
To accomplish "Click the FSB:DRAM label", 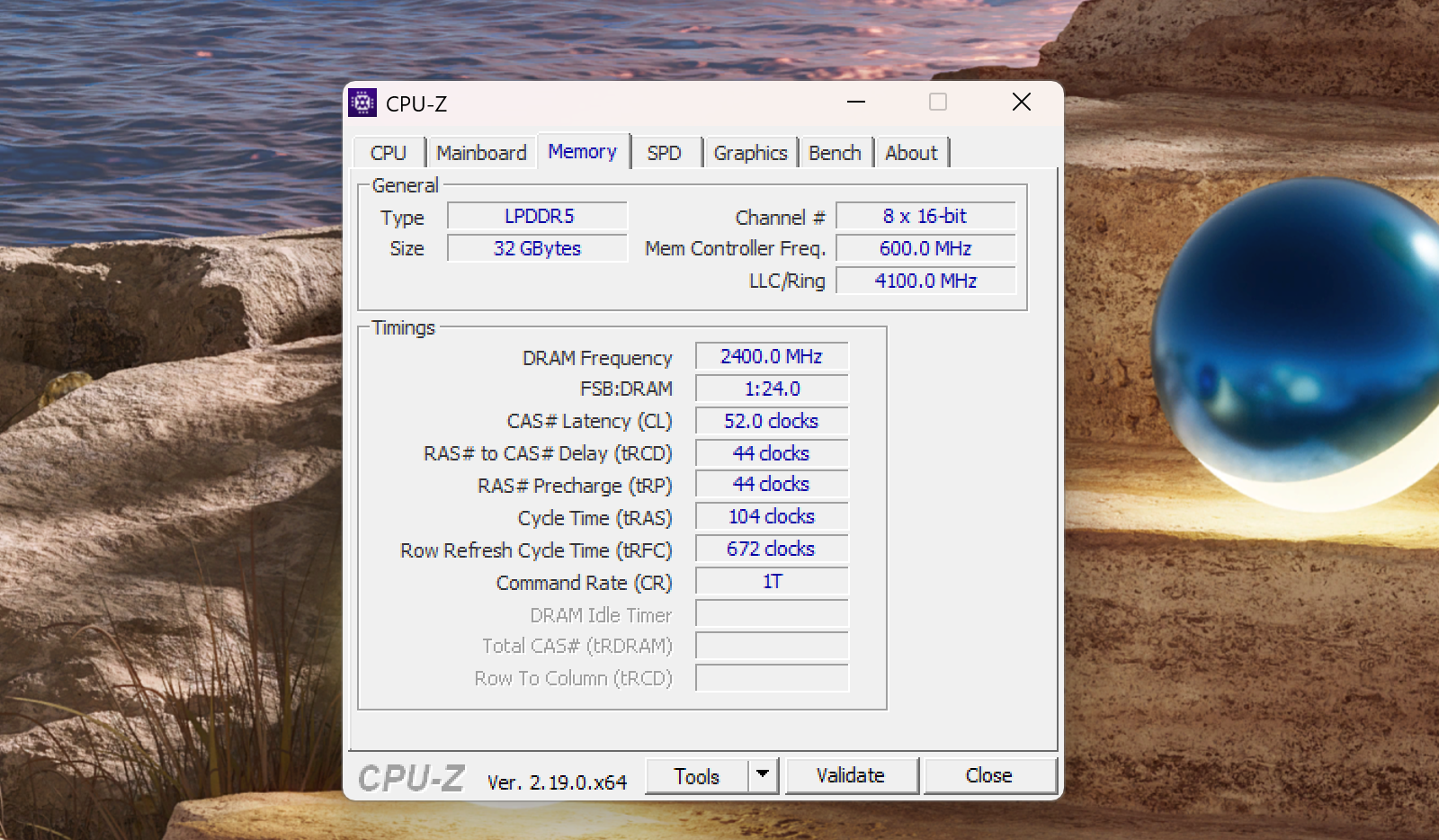I will point(626,389).
